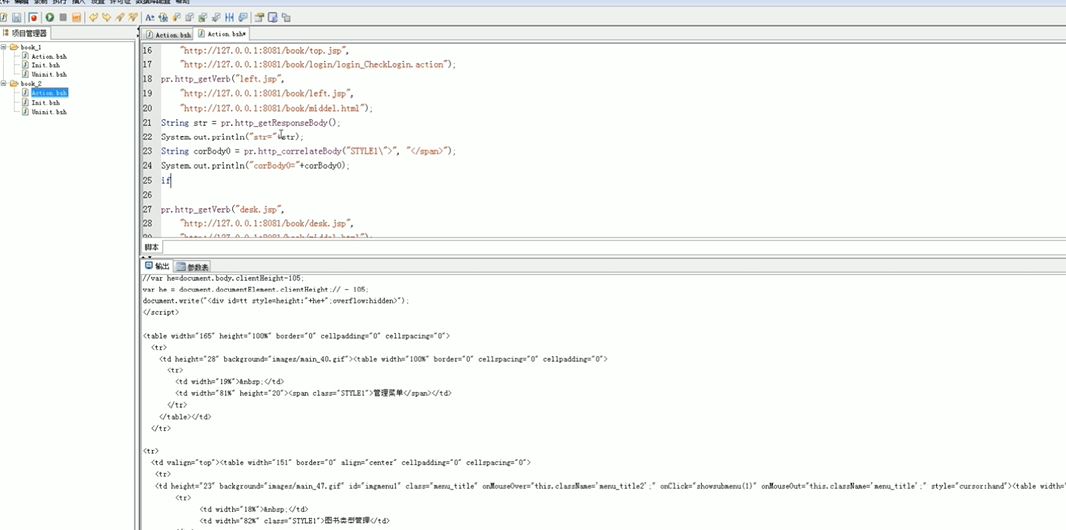Image resolution: width=1066 pixels, height=530 pixels.
Task: Click the 'A±' text toolbar icon
Action: 150,17
